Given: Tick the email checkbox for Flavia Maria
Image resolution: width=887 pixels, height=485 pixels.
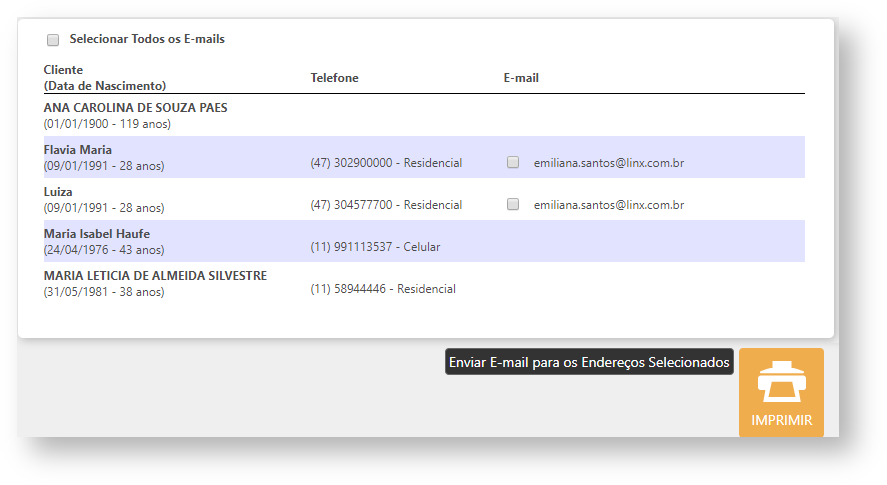Looking at the screenshot, I should tap(513, 162).
